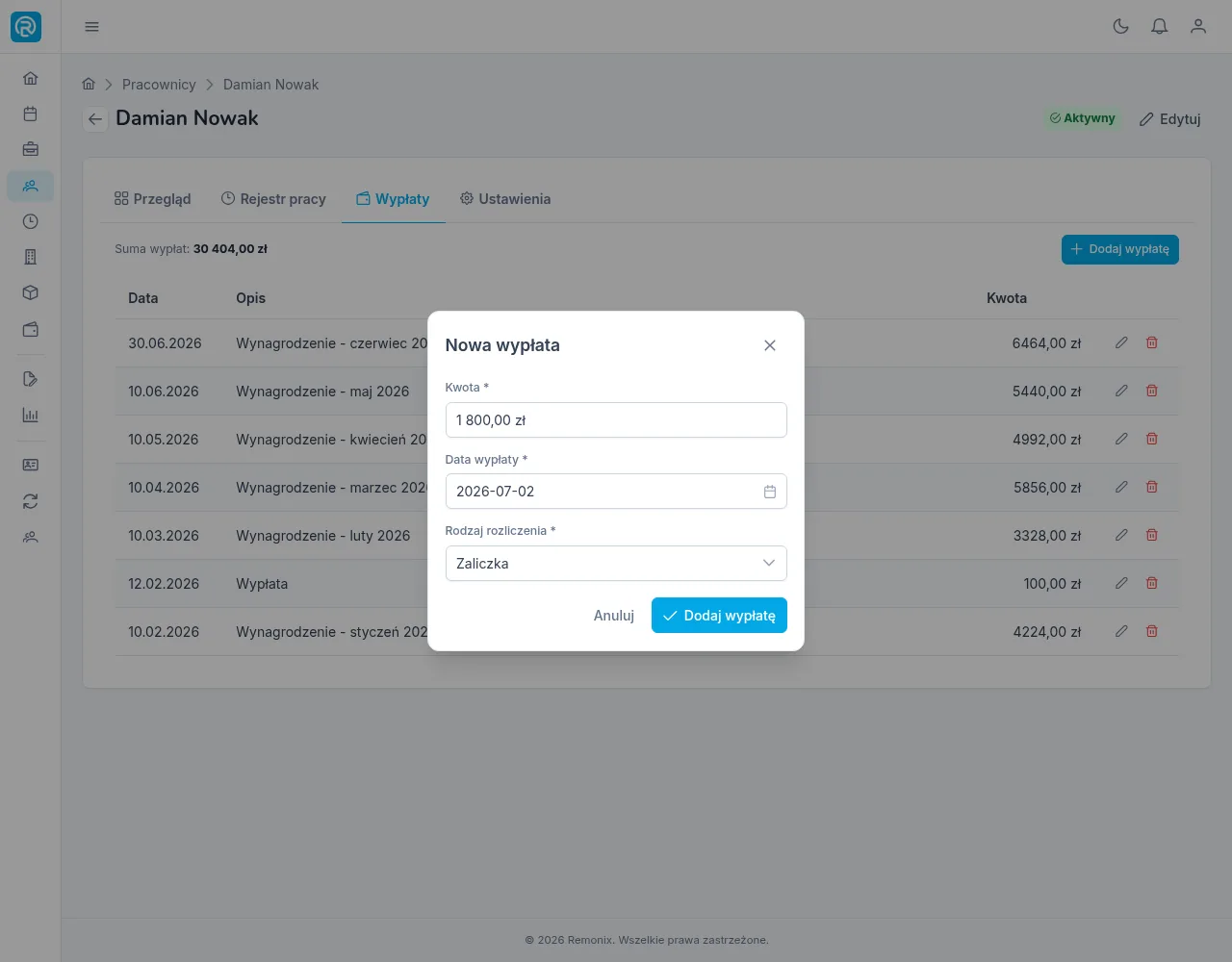Close the Nowa wypłata dialog
Viewport: 1232px width, 962px height.
click(769, 345)
